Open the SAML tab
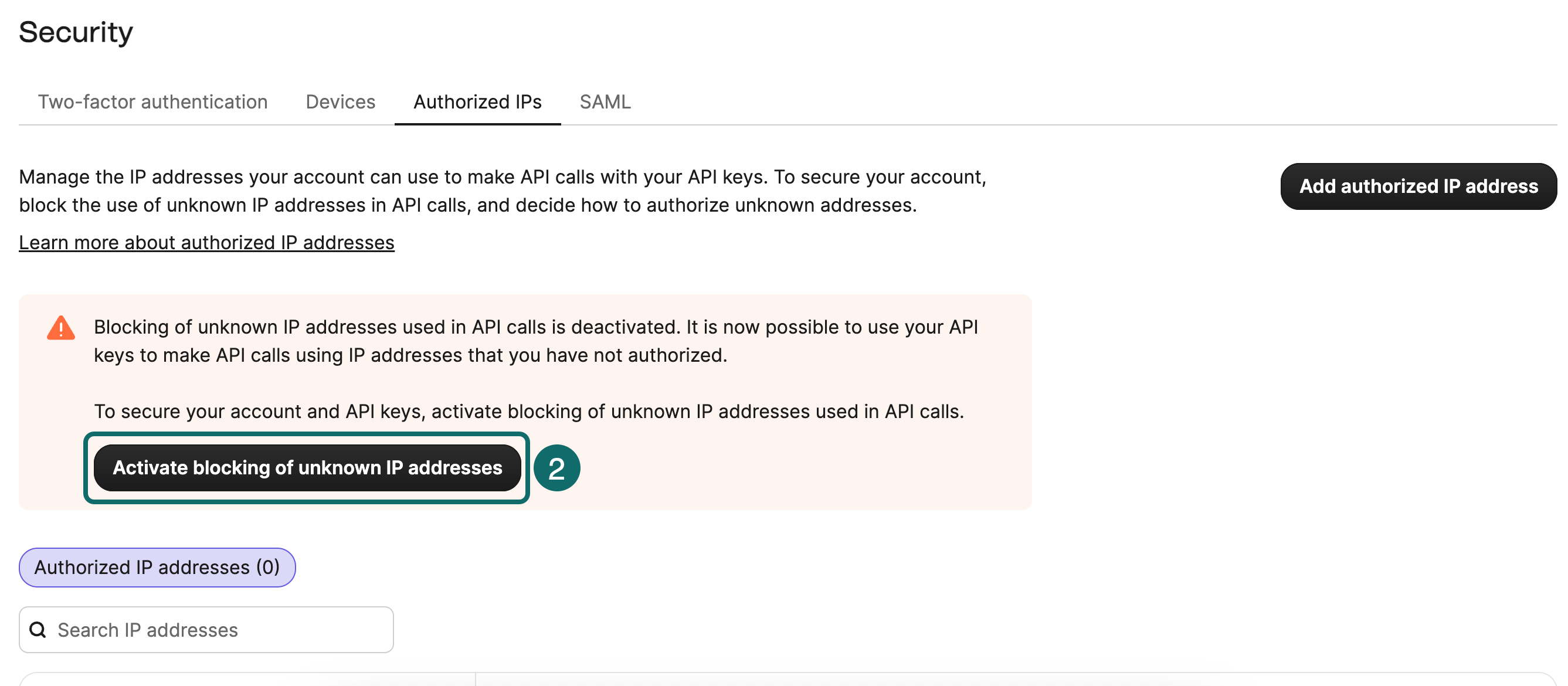This screenshot has width=1568, height=686. (605, 101)
